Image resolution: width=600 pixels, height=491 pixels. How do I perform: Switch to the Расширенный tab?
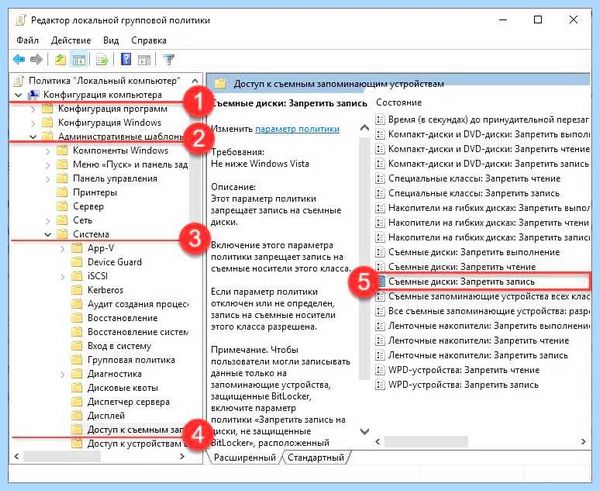point(245,457)
